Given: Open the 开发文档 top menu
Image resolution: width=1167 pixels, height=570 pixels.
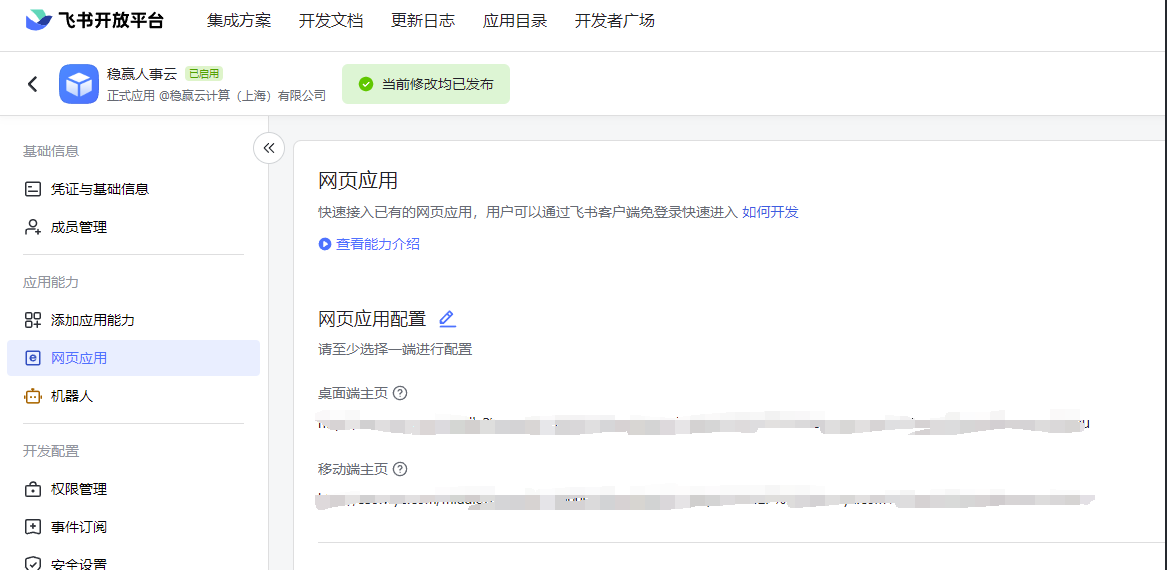Looking at the screenshot, I should (331, 21).
